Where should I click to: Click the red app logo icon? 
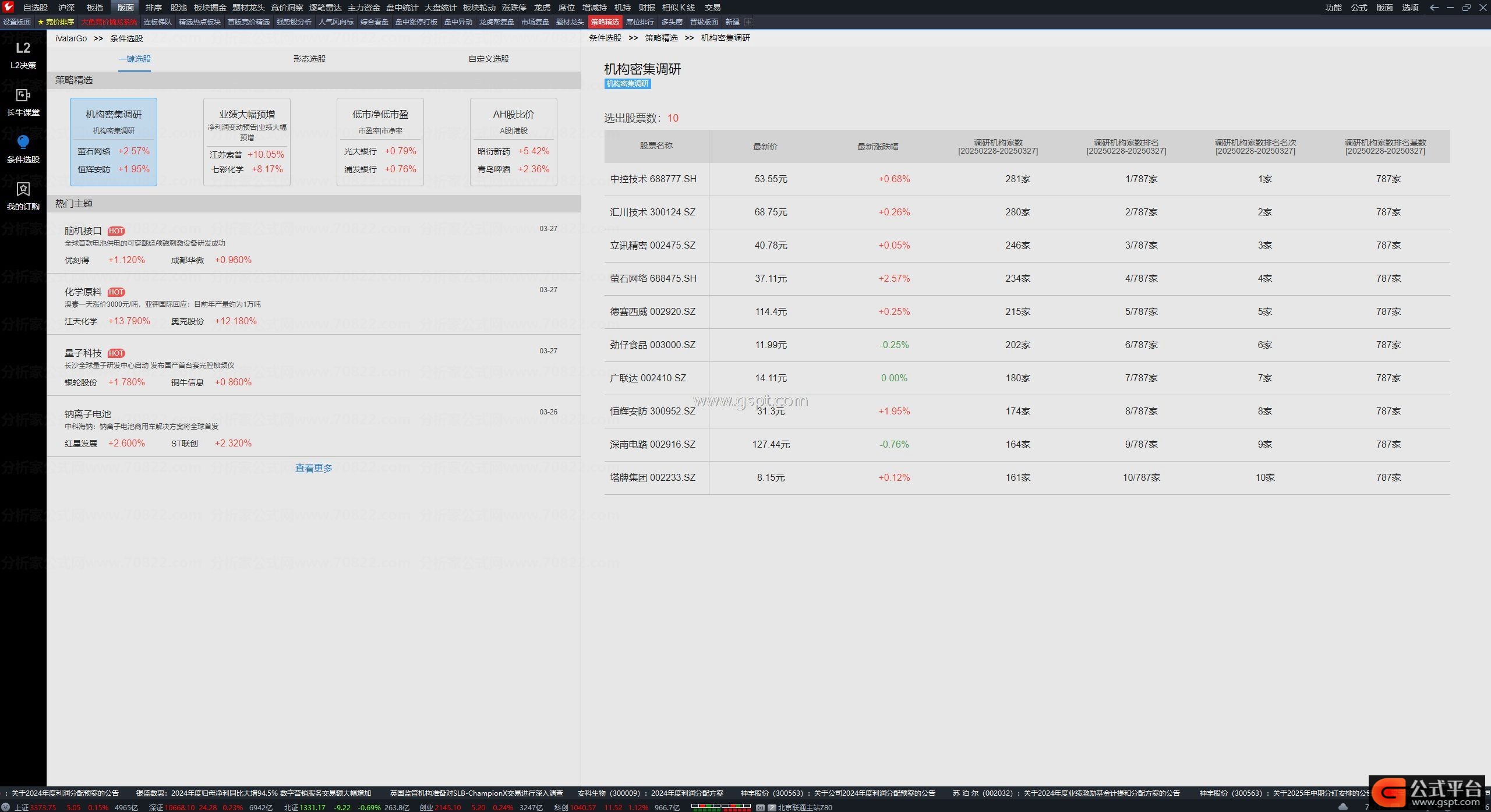pos(8,7)
